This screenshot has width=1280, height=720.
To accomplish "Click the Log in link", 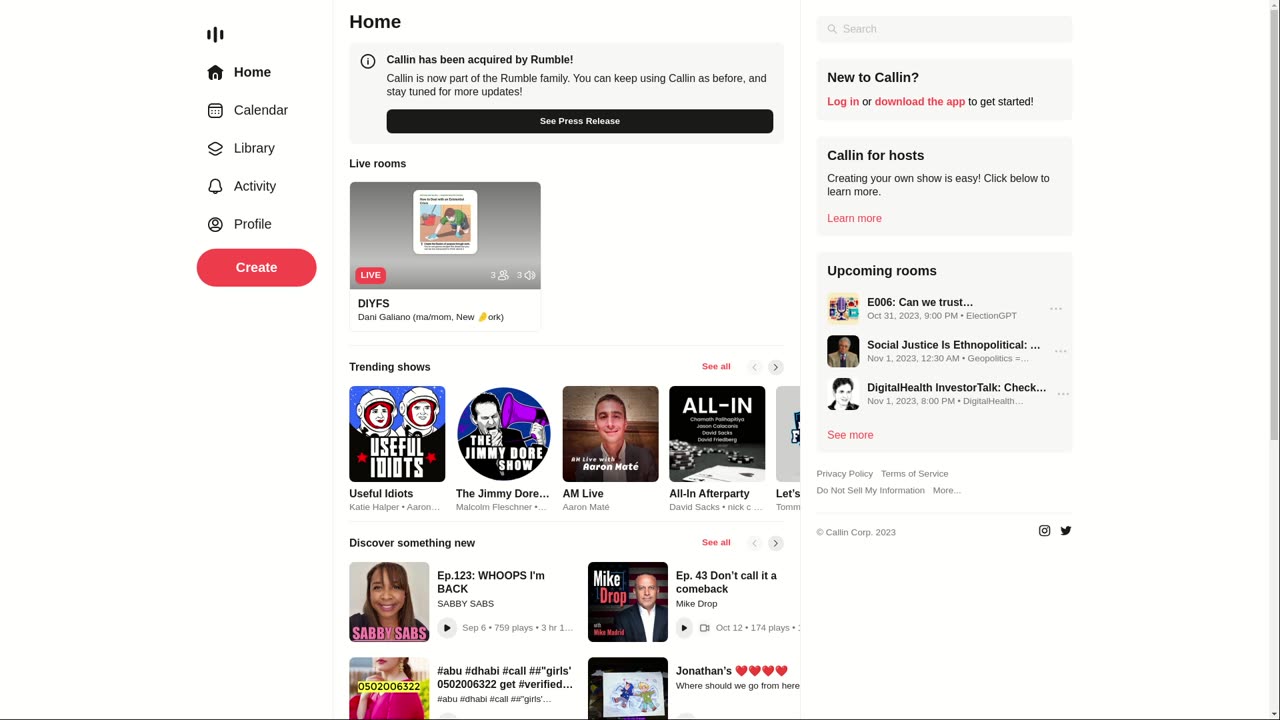I will coord(843,102).
